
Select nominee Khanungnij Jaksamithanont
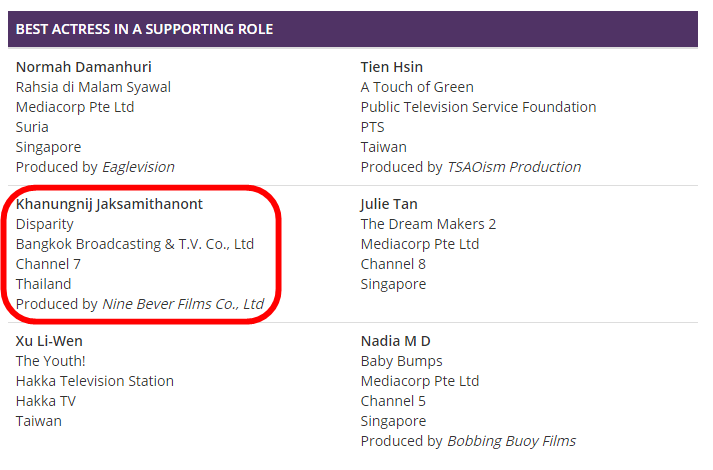109,204
